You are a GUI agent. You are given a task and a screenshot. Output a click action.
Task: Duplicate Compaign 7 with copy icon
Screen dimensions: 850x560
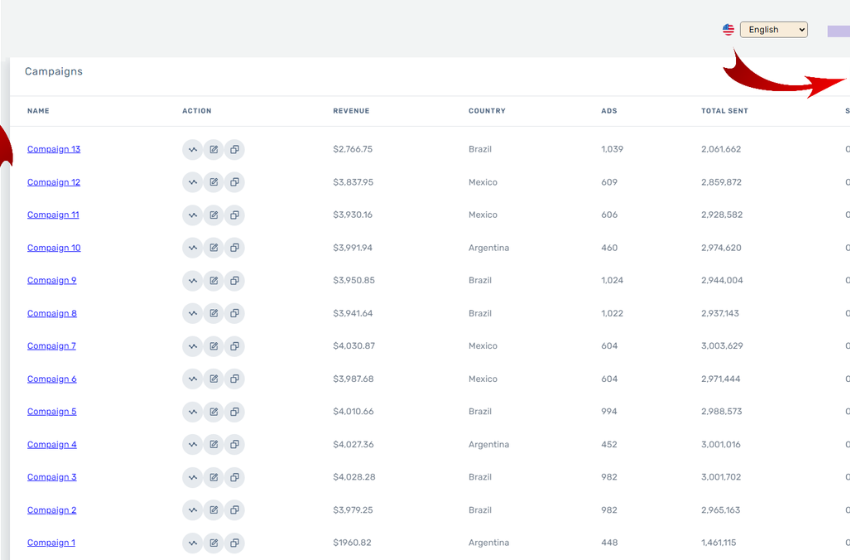click(234, 346)
